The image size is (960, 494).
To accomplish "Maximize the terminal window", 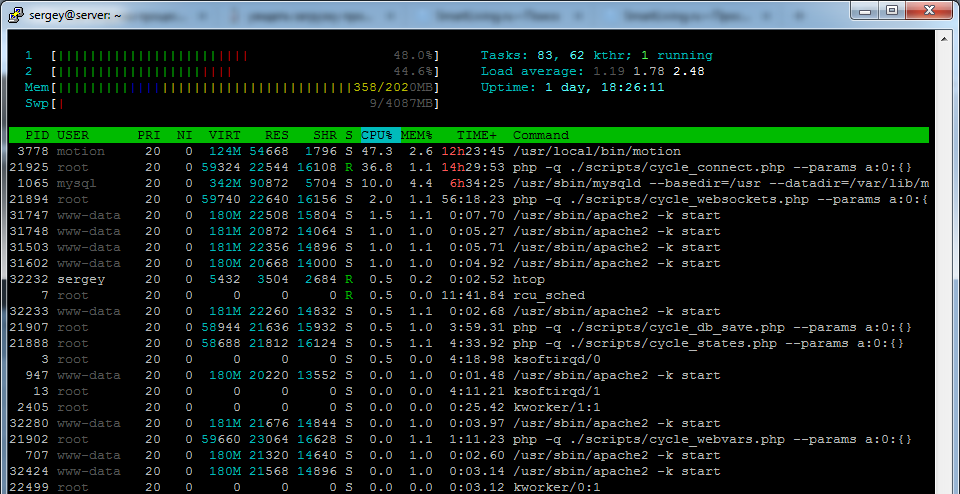I will coord(892,11).
